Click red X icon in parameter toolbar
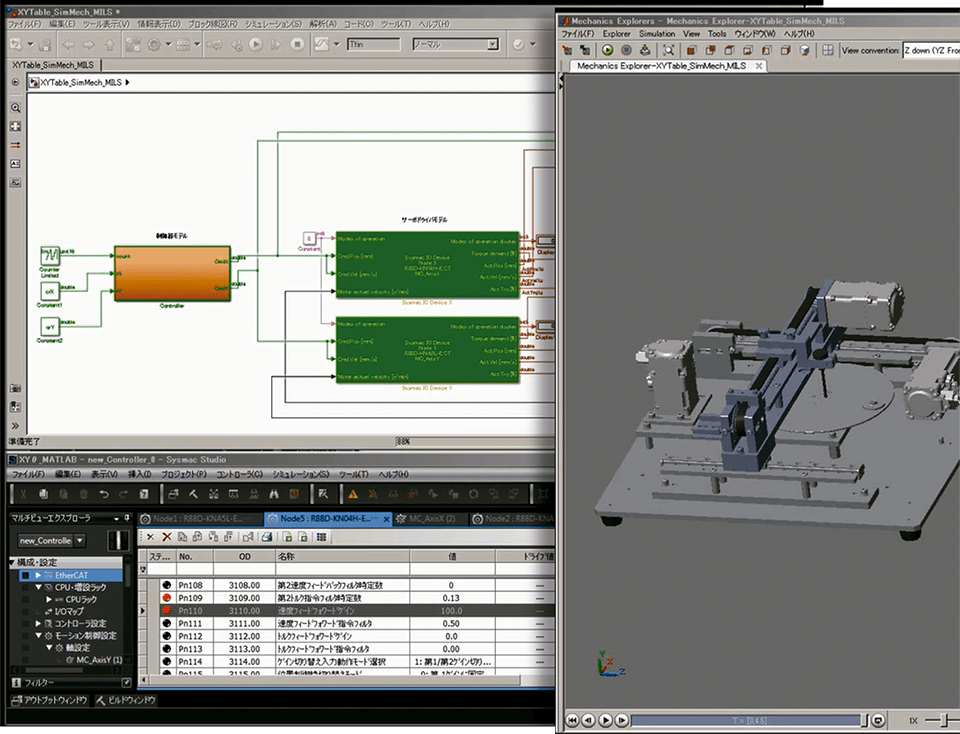The height and width of the screenshot is (734, 960). 167,537
